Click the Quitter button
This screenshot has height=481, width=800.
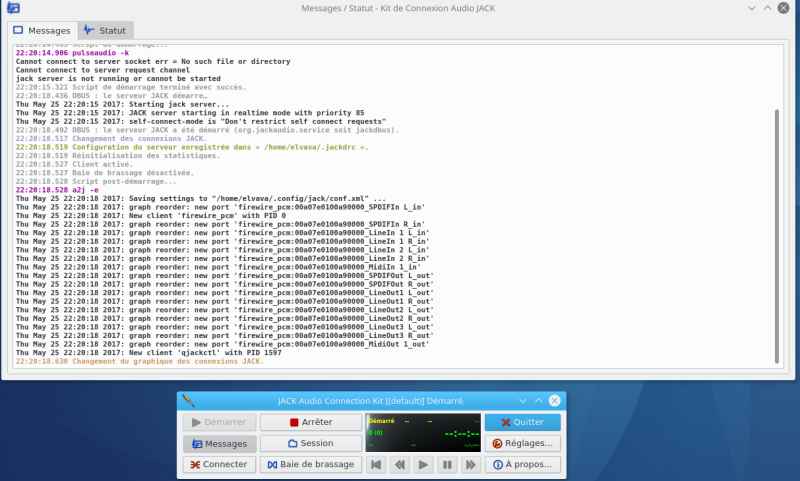[522, 422]
